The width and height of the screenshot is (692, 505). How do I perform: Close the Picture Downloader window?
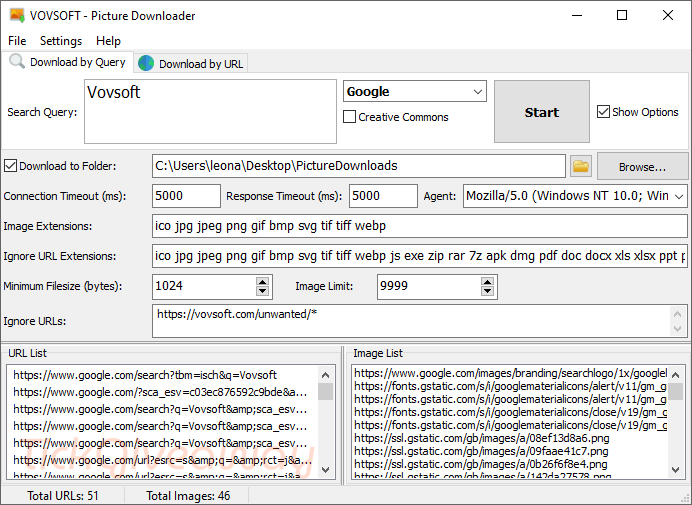coord(668,15)
